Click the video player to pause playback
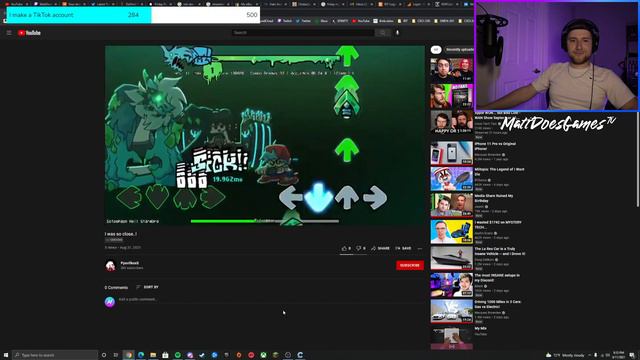Viewport: 640px width, 360px height. point(264,135)
